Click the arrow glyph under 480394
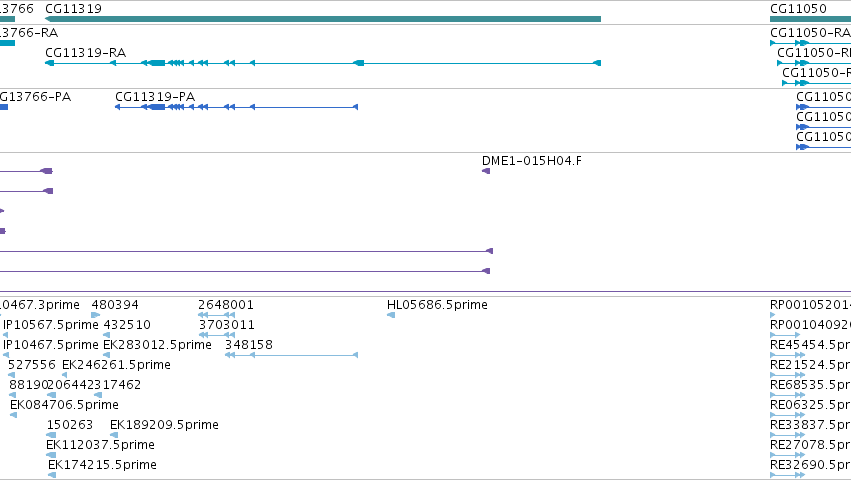 click(x=96, y=315)
